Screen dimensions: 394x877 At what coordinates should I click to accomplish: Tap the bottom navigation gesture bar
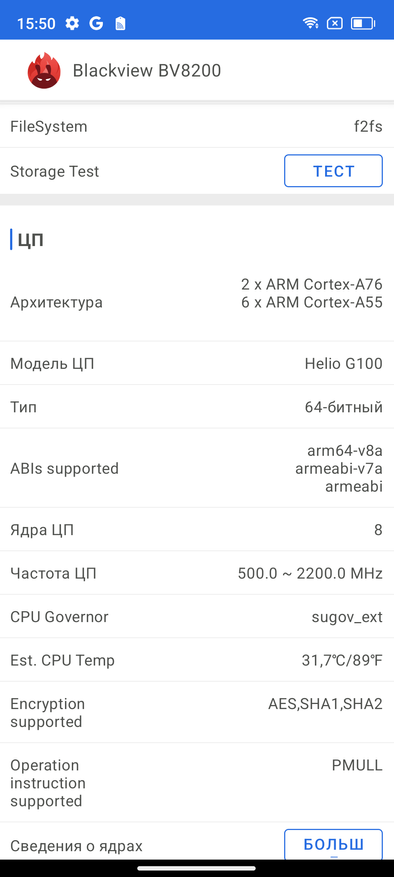(197, 868)
